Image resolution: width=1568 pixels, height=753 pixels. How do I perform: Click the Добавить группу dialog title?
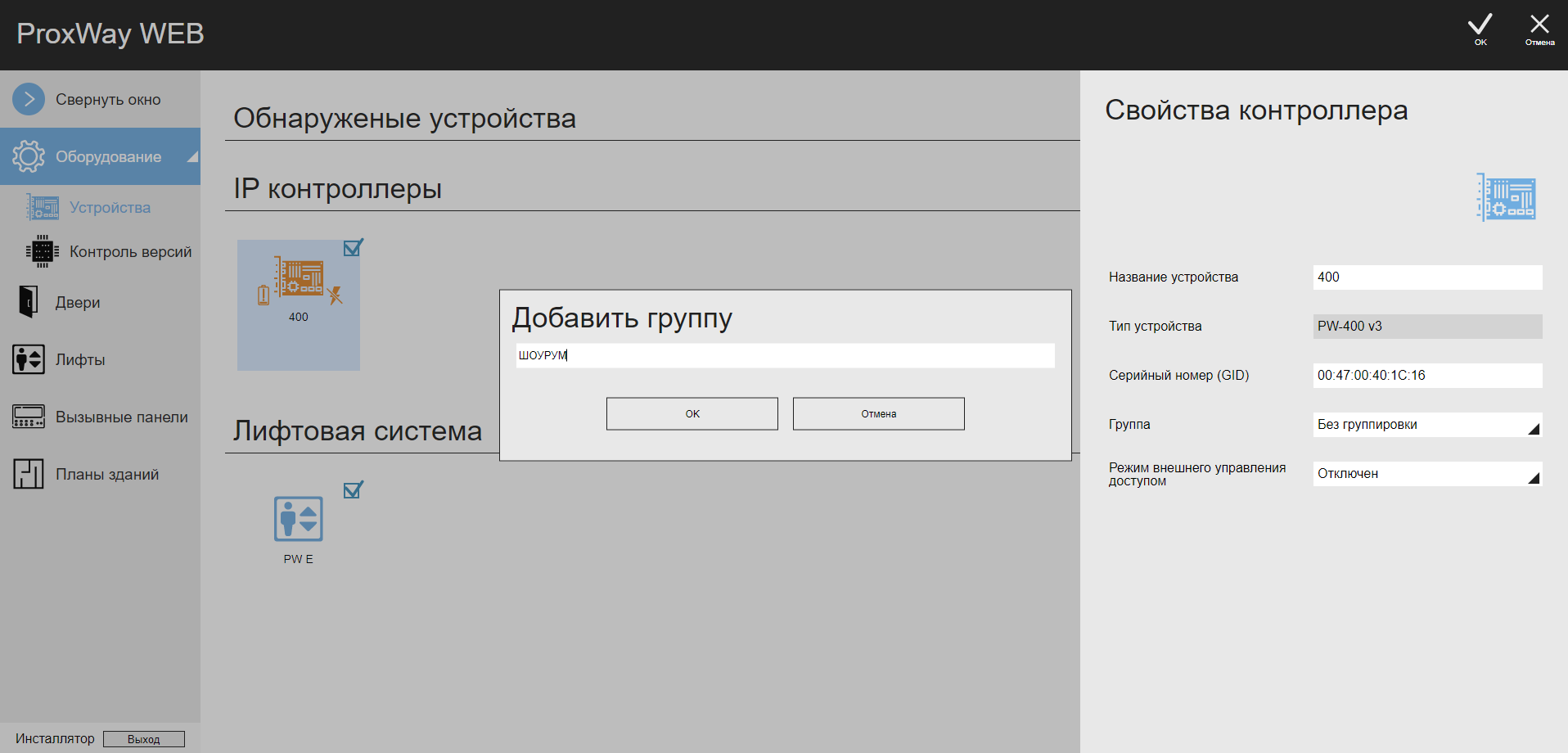pyautogui.click(x=622, y=318)
